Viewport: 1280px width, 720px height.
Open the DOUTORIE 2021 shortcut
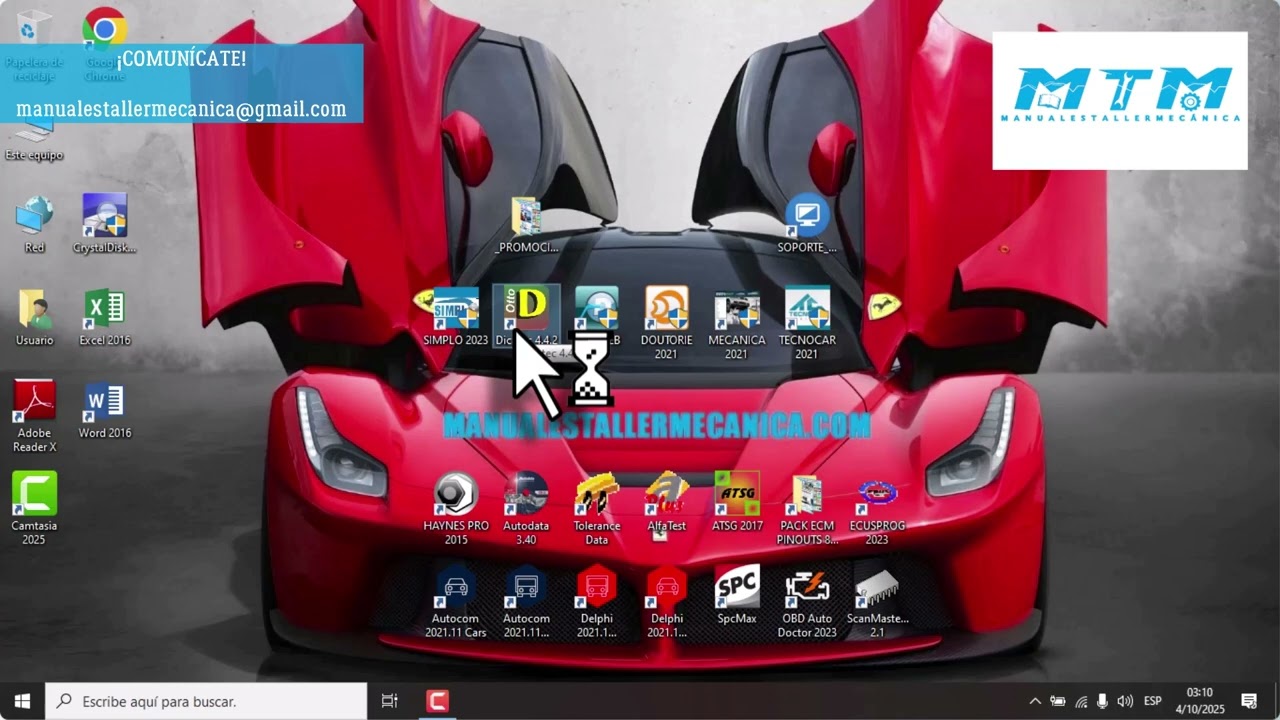click(666, 322)
